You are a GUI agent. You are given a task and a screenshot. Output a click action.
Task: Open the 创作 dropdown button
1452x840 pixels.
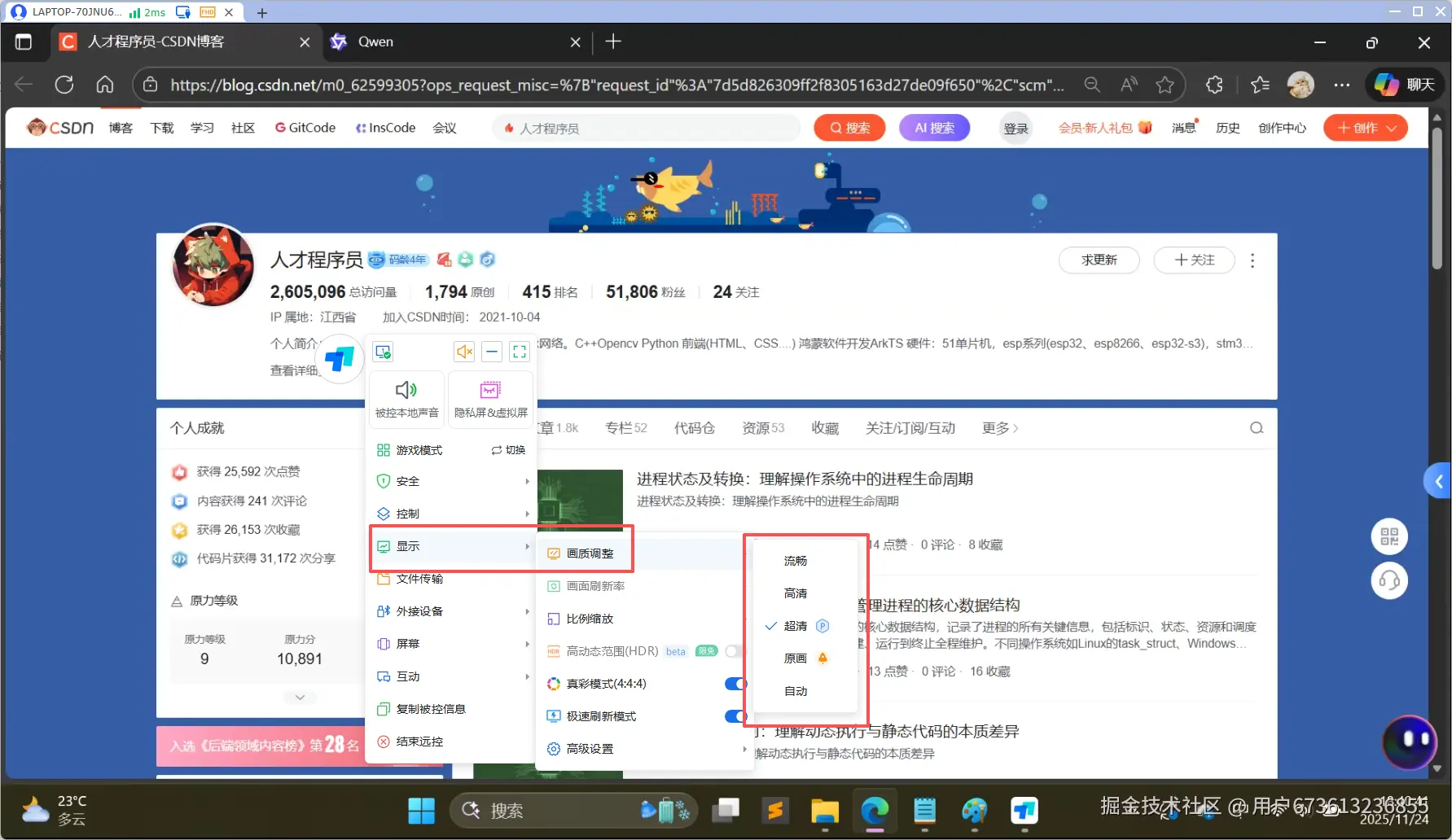1366,128
